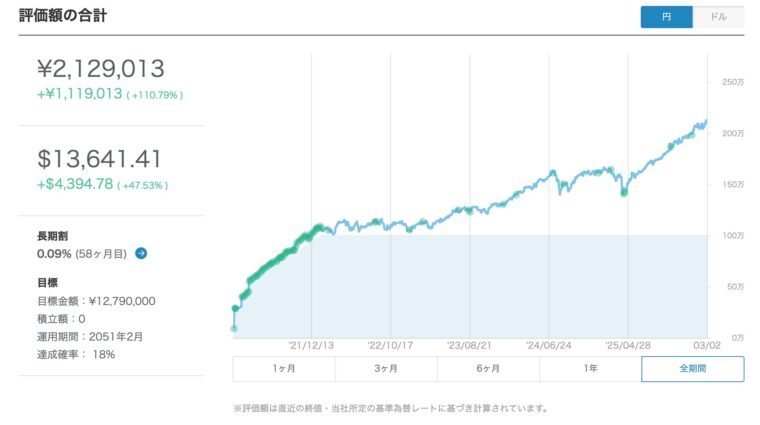The width and height of the screenshot is (760, 425).
Task: Select the 1年 period tab
Action: pyautogui.click(x=590, y=369)
